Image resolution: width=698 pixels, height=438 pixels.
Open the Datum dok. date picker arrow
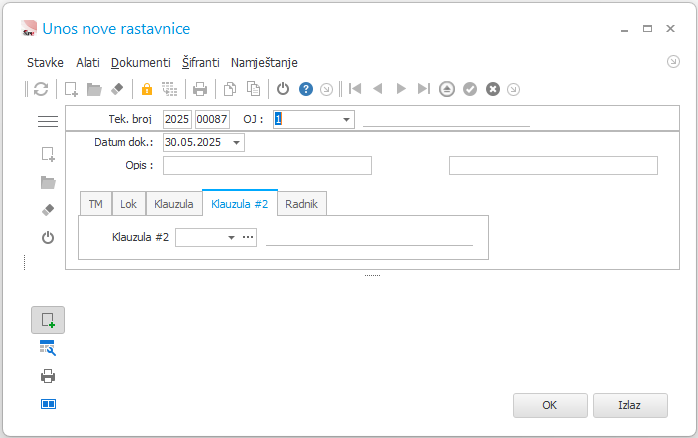237,142
